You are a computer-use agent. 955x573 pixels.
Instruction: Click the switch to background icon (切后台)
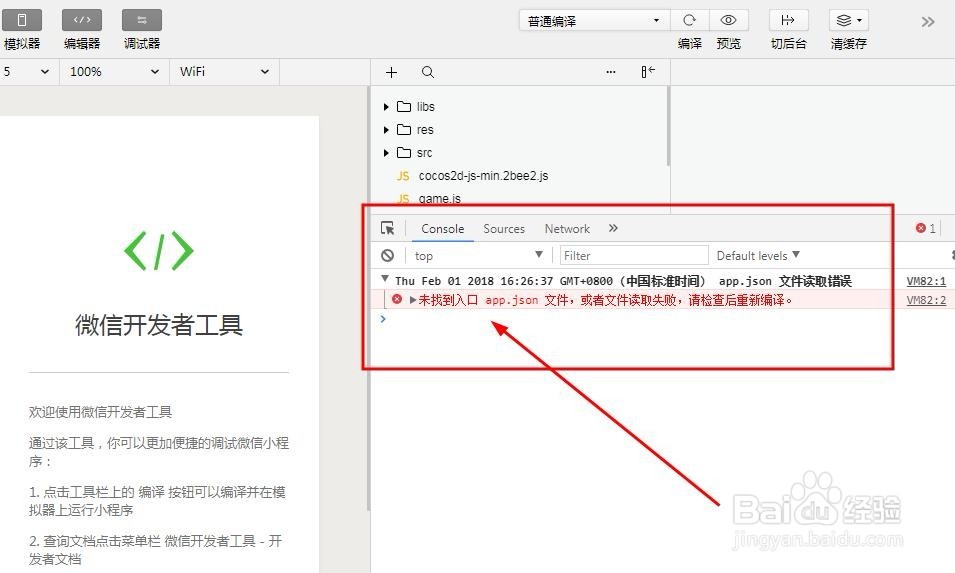click(788, 20)
